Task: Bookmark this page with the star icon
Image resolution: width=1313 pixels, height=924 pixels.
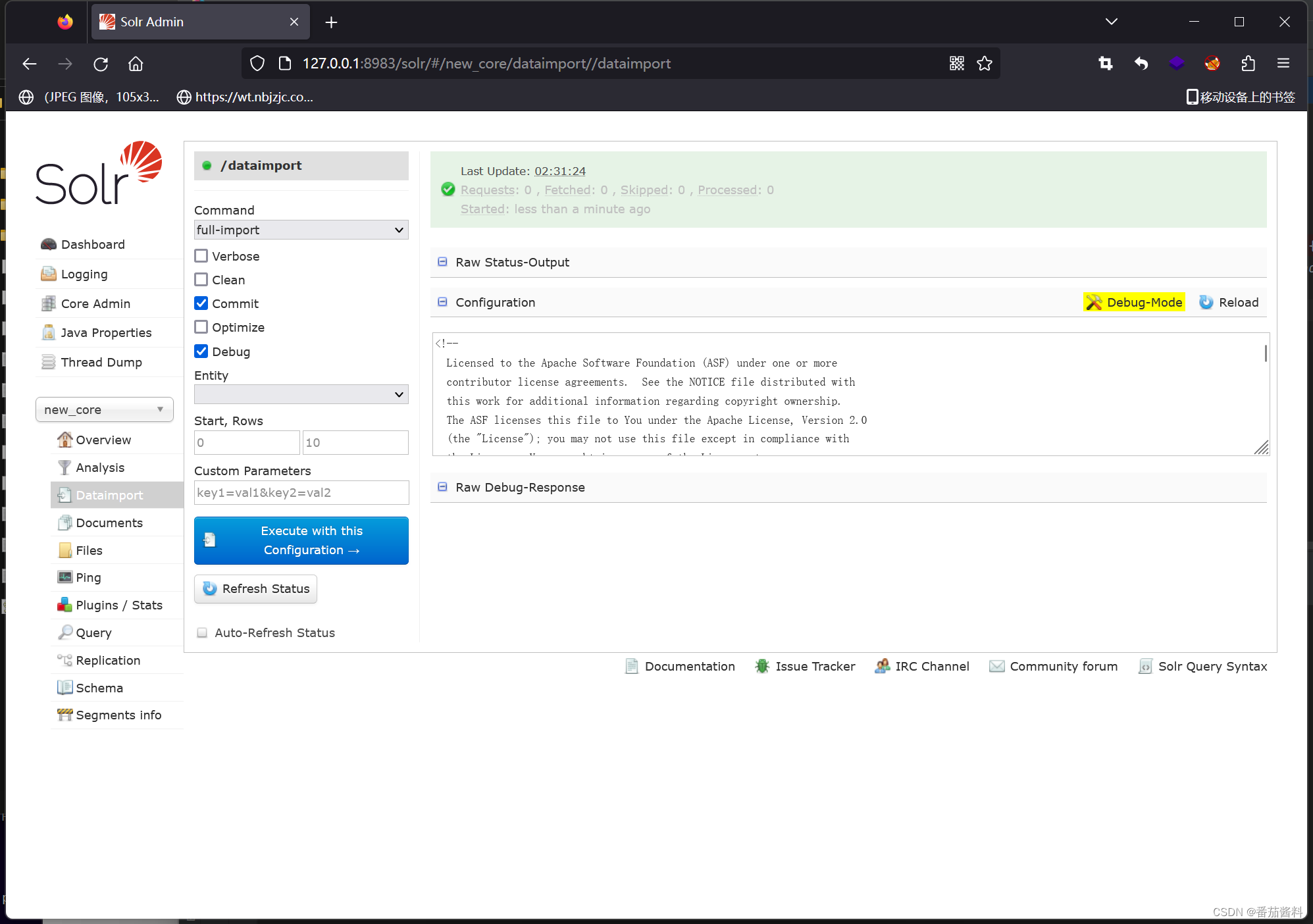Action: (985, 63)
